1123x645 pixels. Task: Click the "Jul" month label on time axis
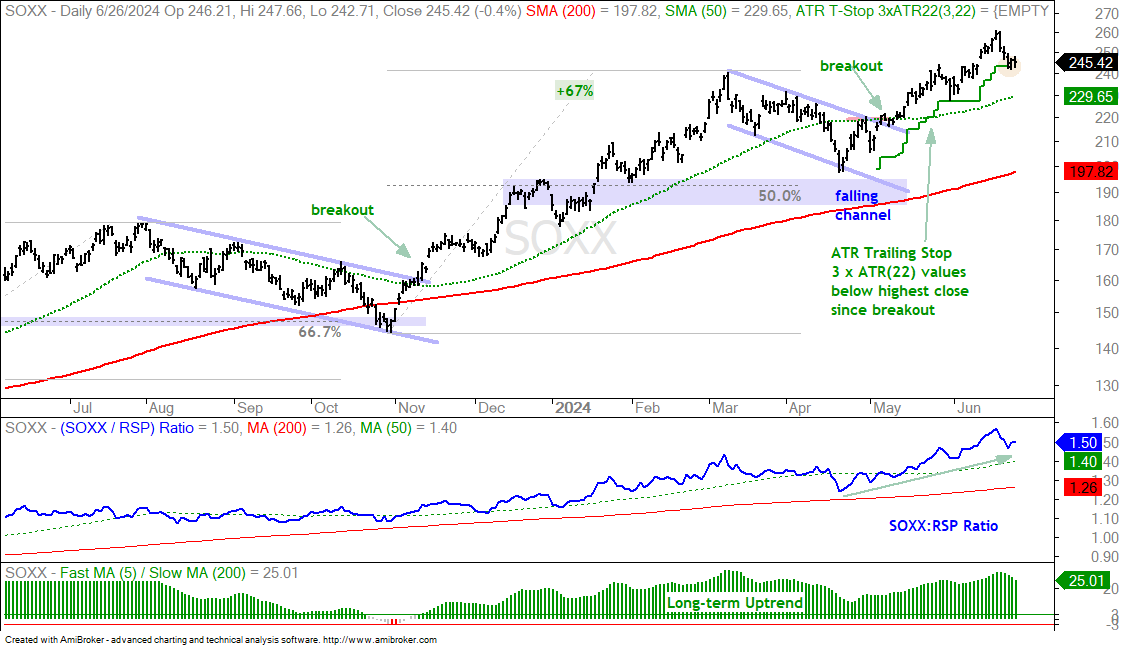pos(82,408)
